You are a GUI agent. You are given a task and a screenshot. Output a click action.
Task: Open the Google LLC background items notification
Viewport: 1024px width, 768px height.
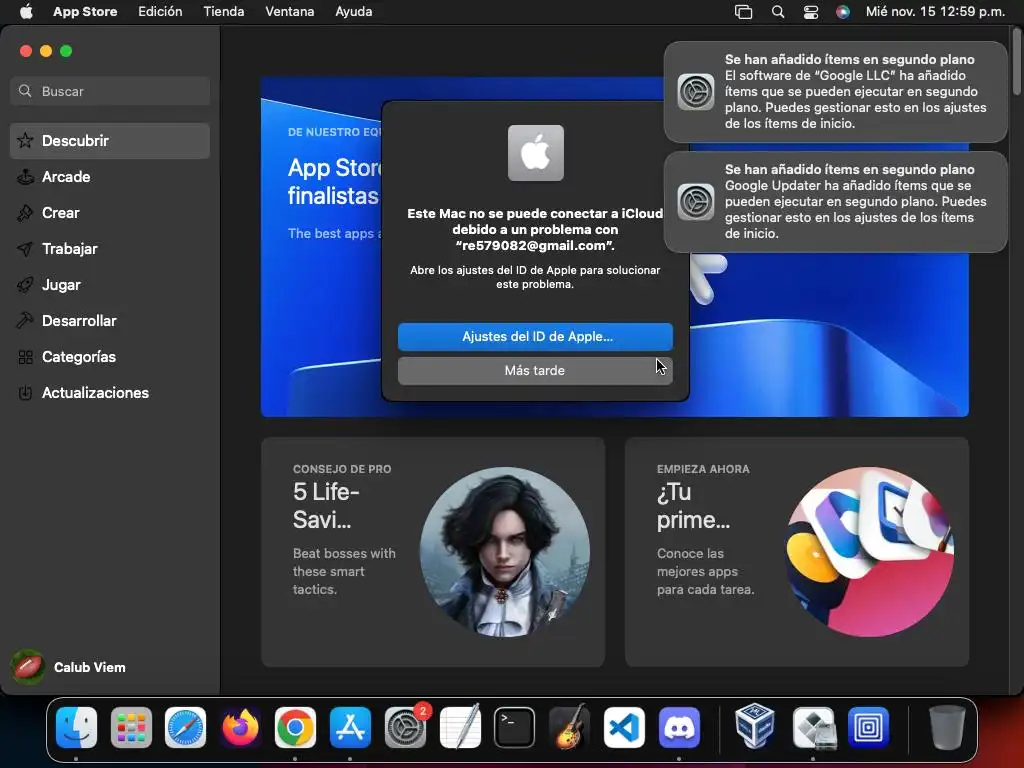835,91
